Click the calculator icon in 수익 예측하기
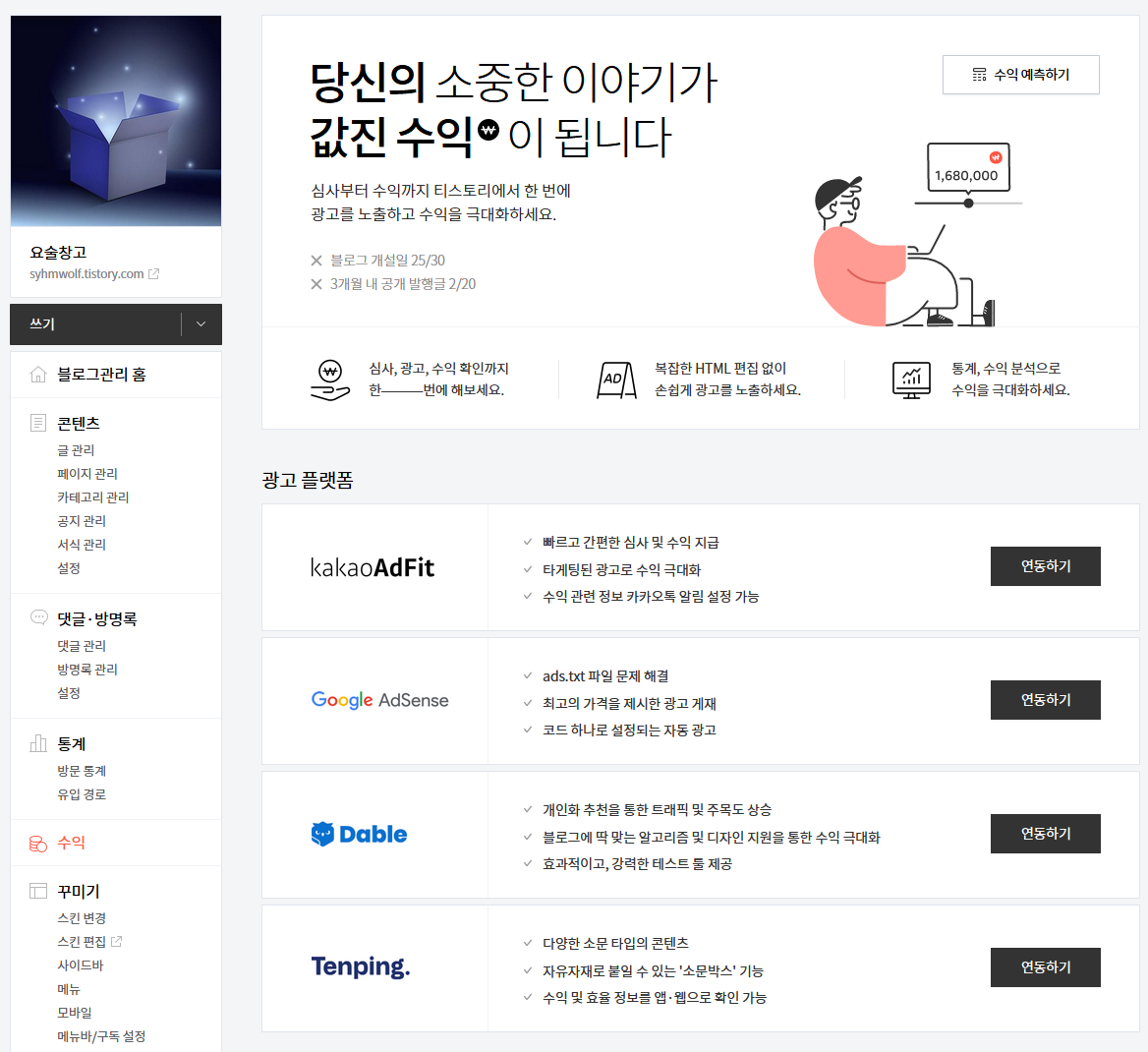The width and height of the screenshot is (1148, 1052). pos(979,75)
